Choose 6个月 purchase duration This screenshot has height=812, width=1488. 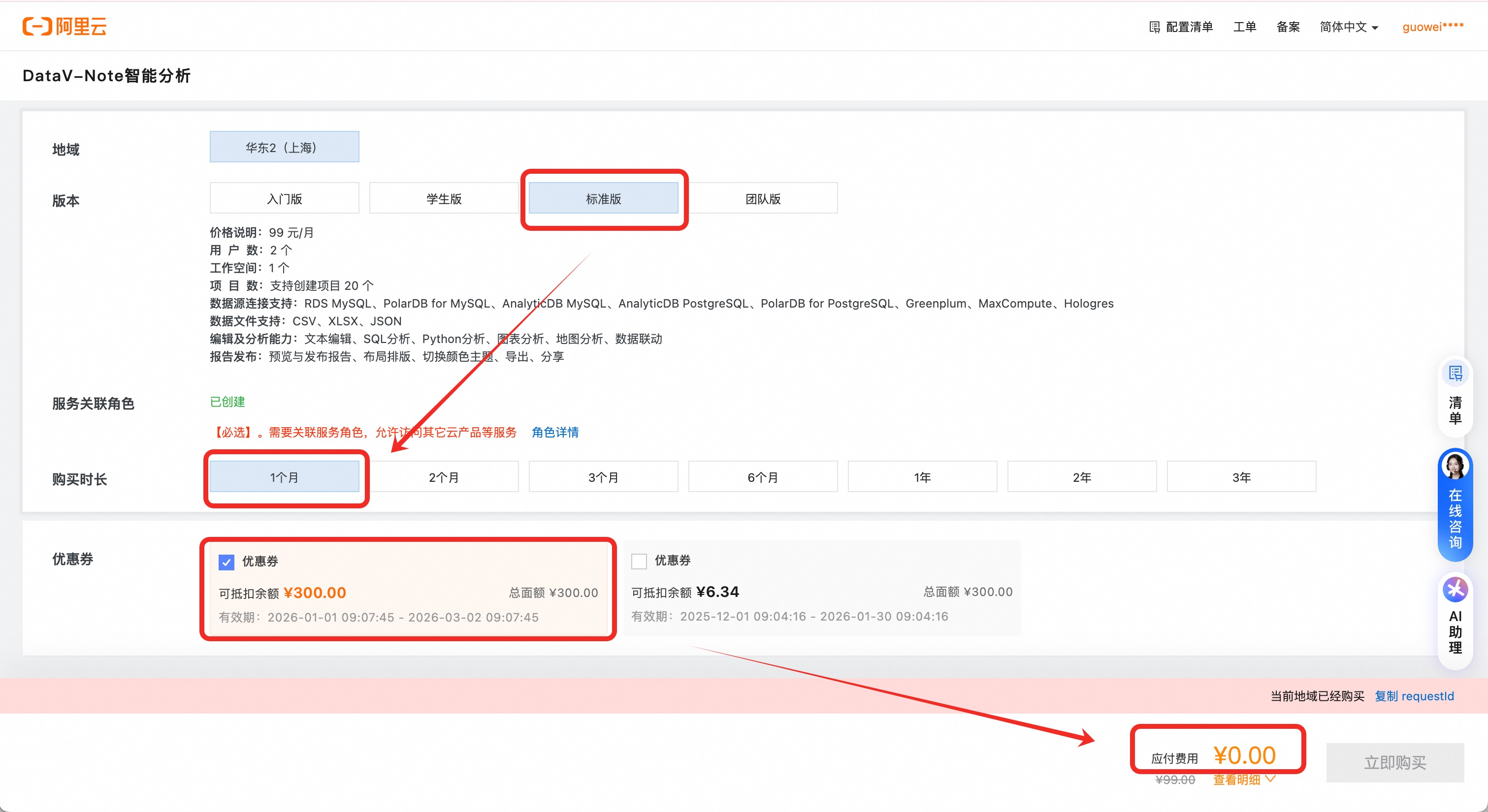pyautogui.click(x=763, y=477)
